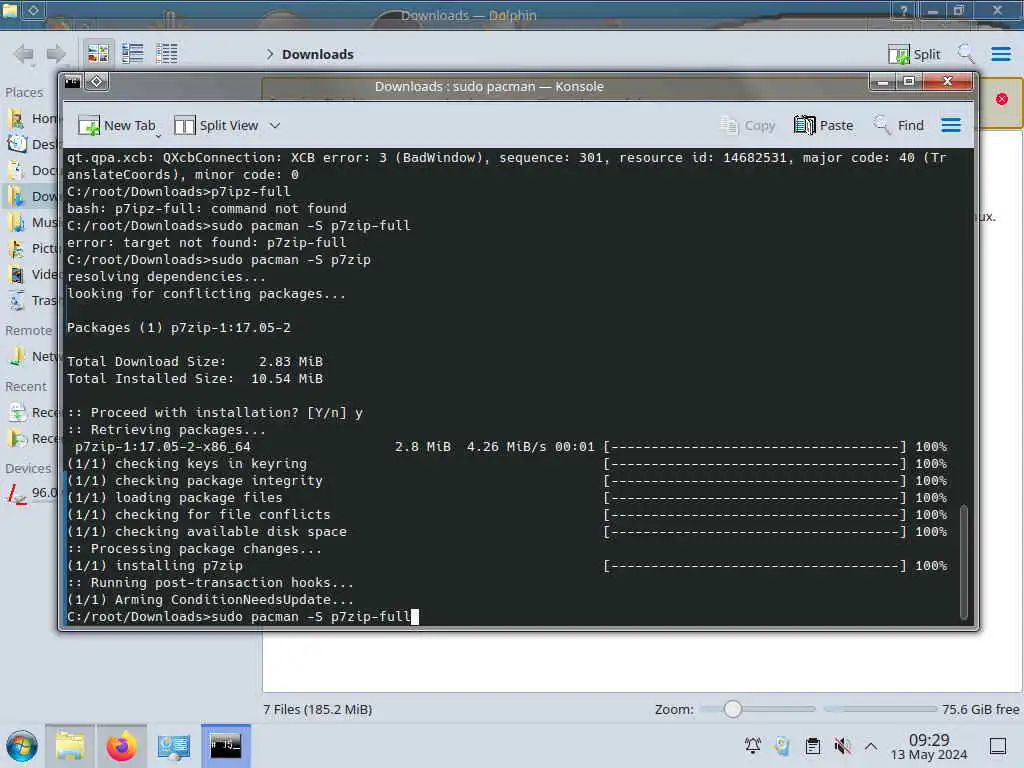Open notifications bell in system tray

click(x=753, y=746)
